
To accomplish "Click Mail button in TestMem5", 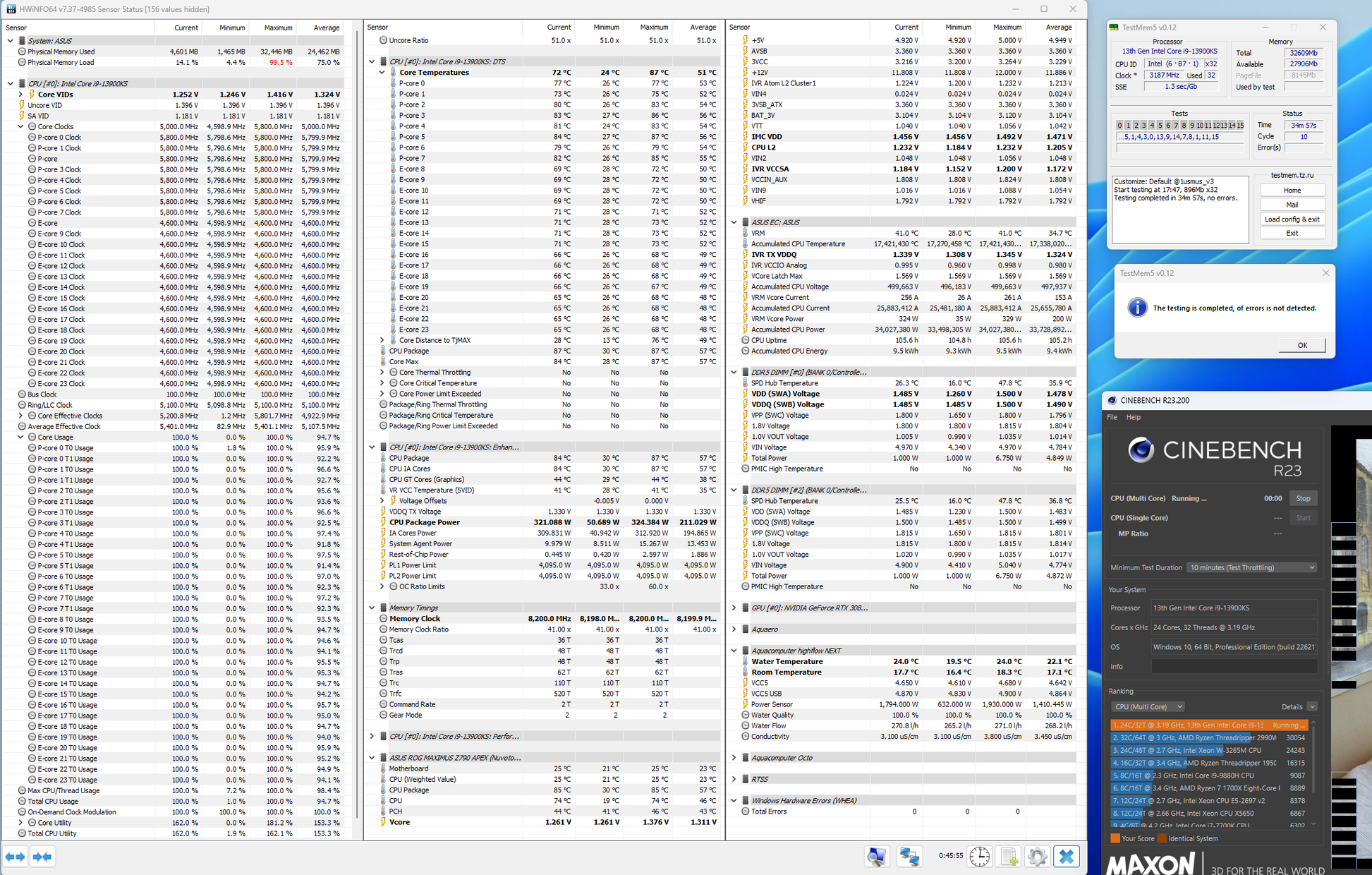I will pyautogui.click(x=1292, y=205).
